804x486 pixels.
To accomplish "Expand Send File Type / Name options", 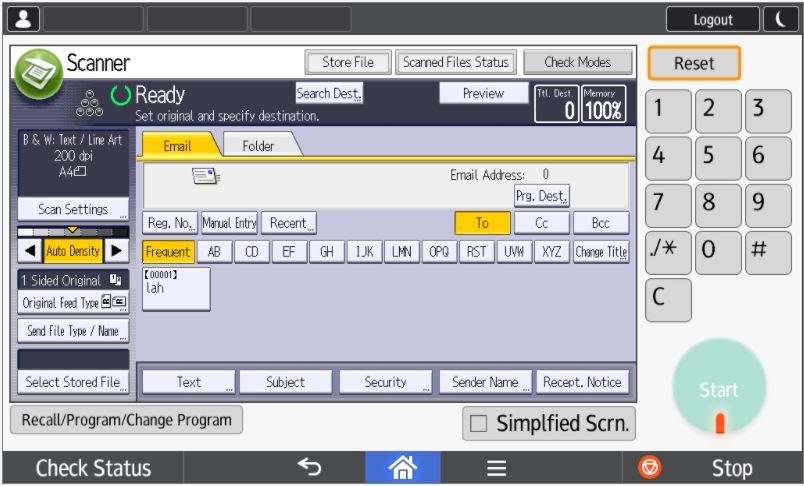I will pyautogui.click(x=73, y=331).
